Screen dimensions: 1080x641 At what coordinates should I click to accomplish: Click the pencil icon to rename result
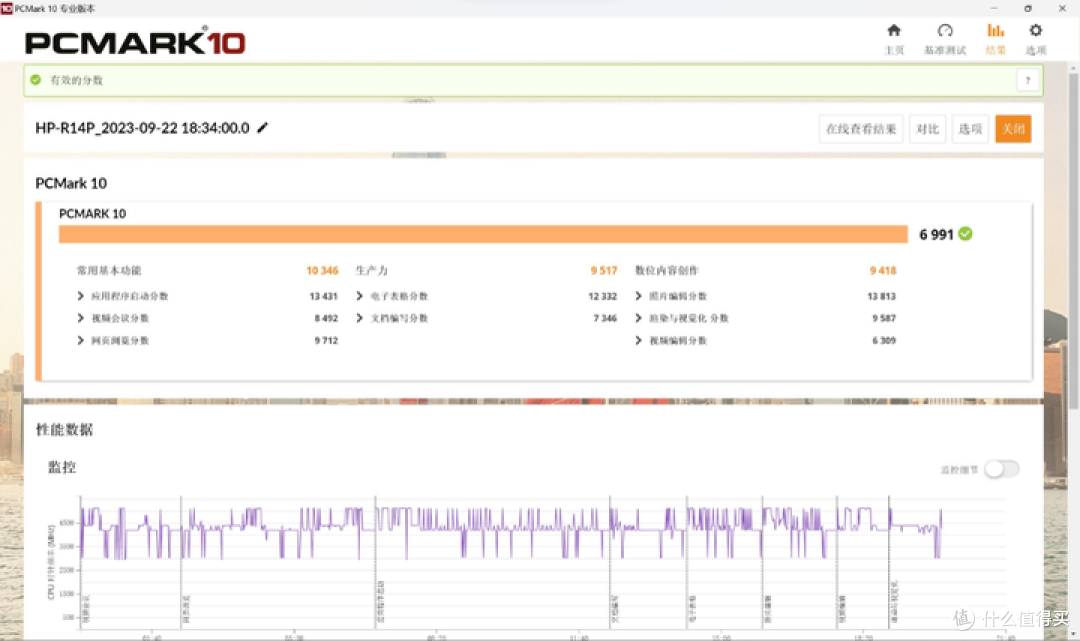[262, 128]
